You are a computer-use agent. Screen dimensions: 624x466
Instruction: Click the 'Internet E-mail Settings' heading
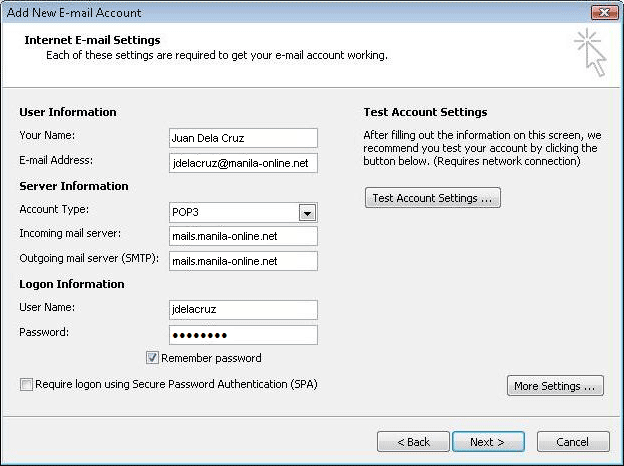92,40
